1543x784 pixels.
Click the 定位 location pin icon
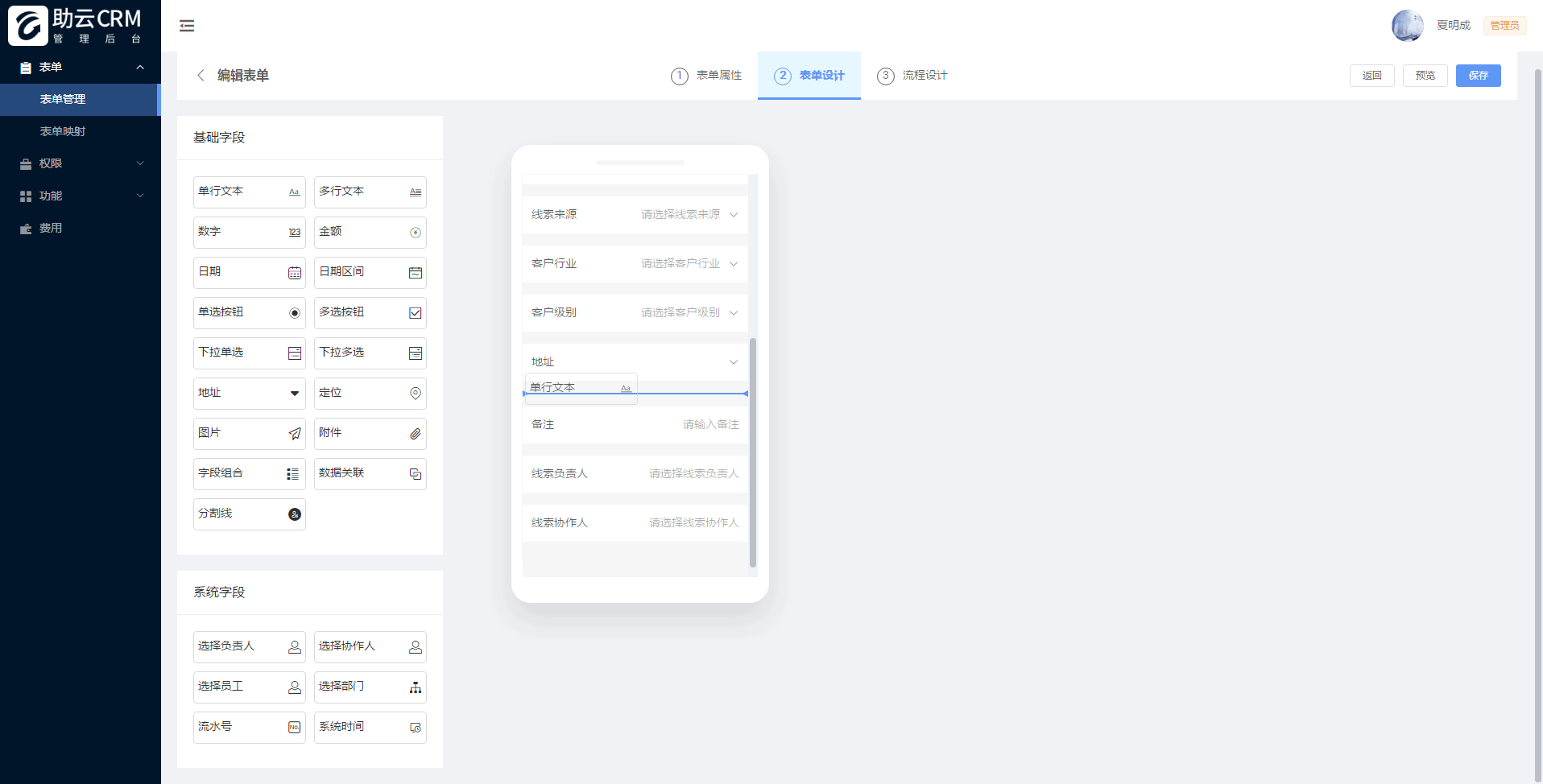tap(416, 393)
